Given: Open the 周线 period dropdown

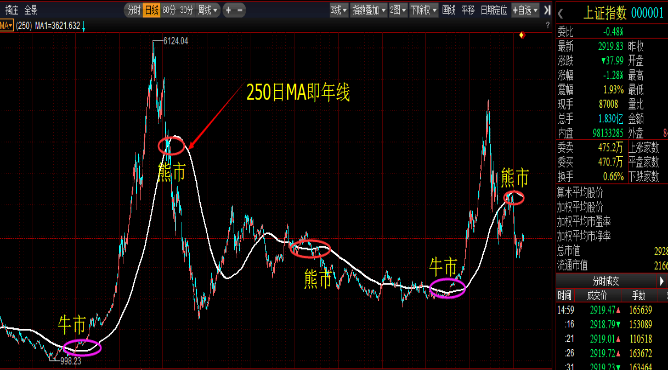Looking at the screenshot, I should click(207, 10).
